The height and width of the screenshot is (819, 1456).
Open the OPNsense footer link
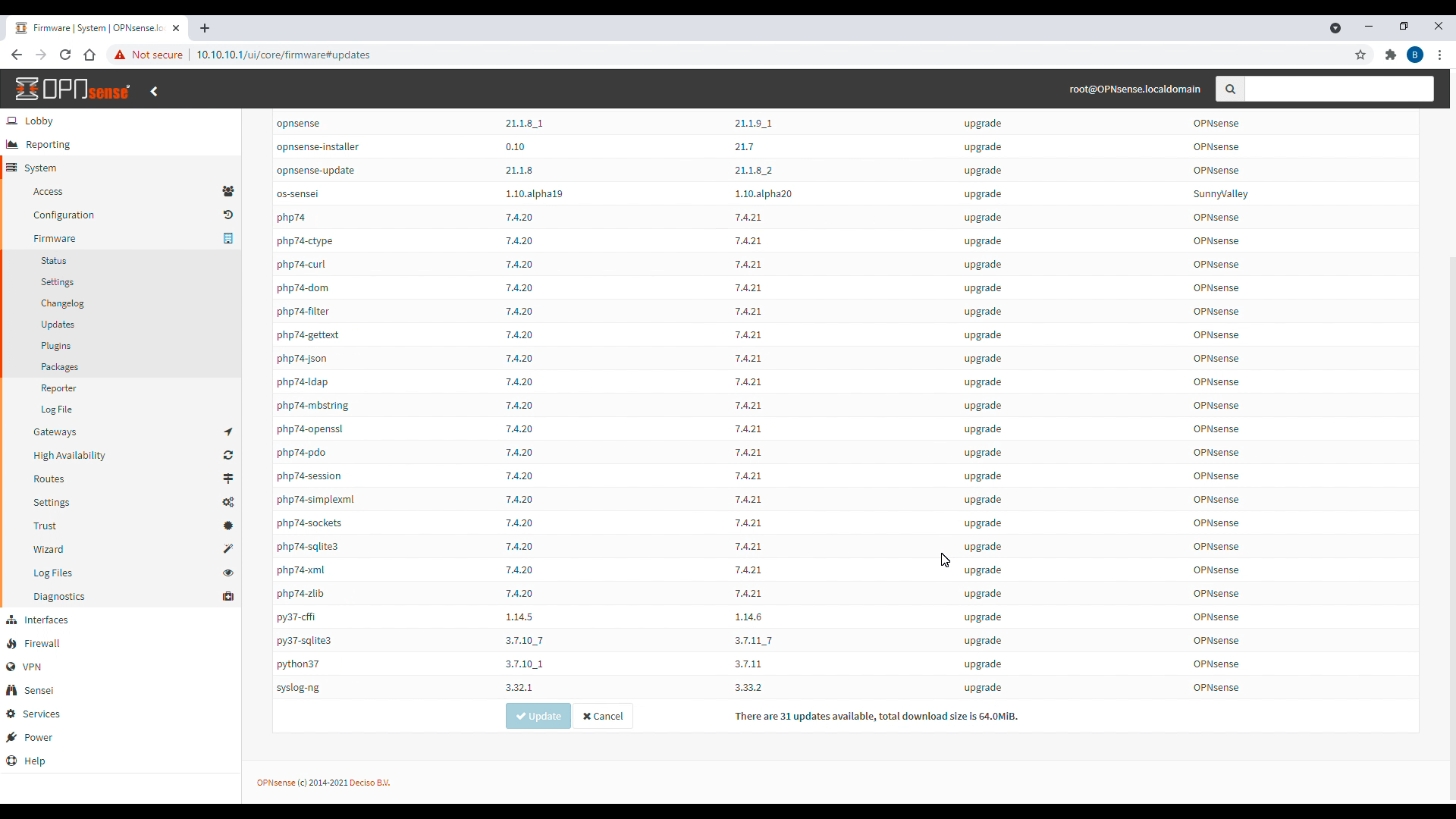coord(276,783)
